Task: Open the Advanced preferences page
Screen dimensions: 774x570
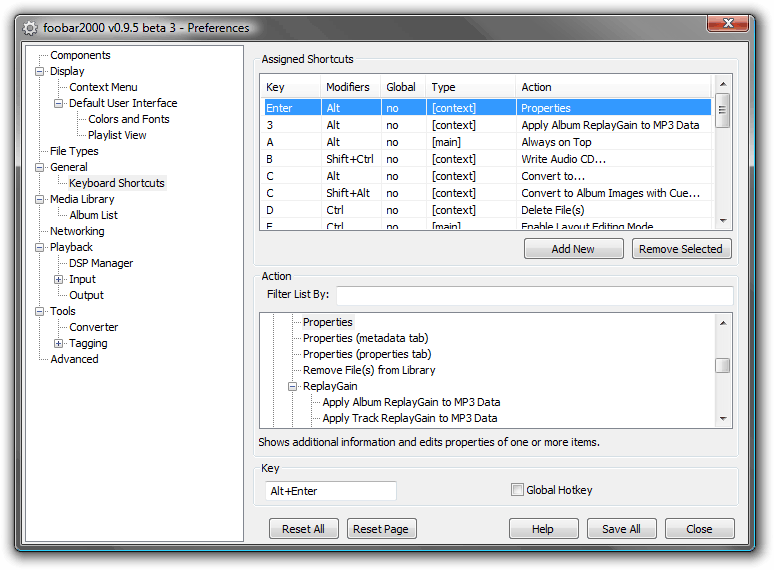Action: (x=74, y=359)
